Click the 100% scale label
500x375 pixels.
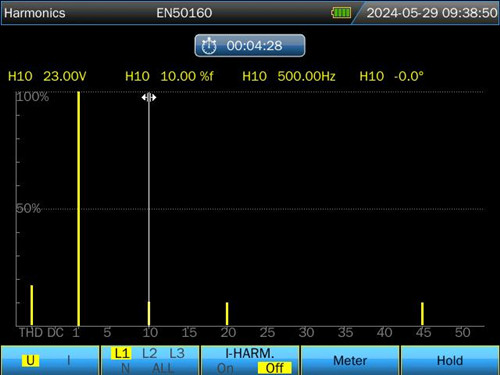(33, 97)
